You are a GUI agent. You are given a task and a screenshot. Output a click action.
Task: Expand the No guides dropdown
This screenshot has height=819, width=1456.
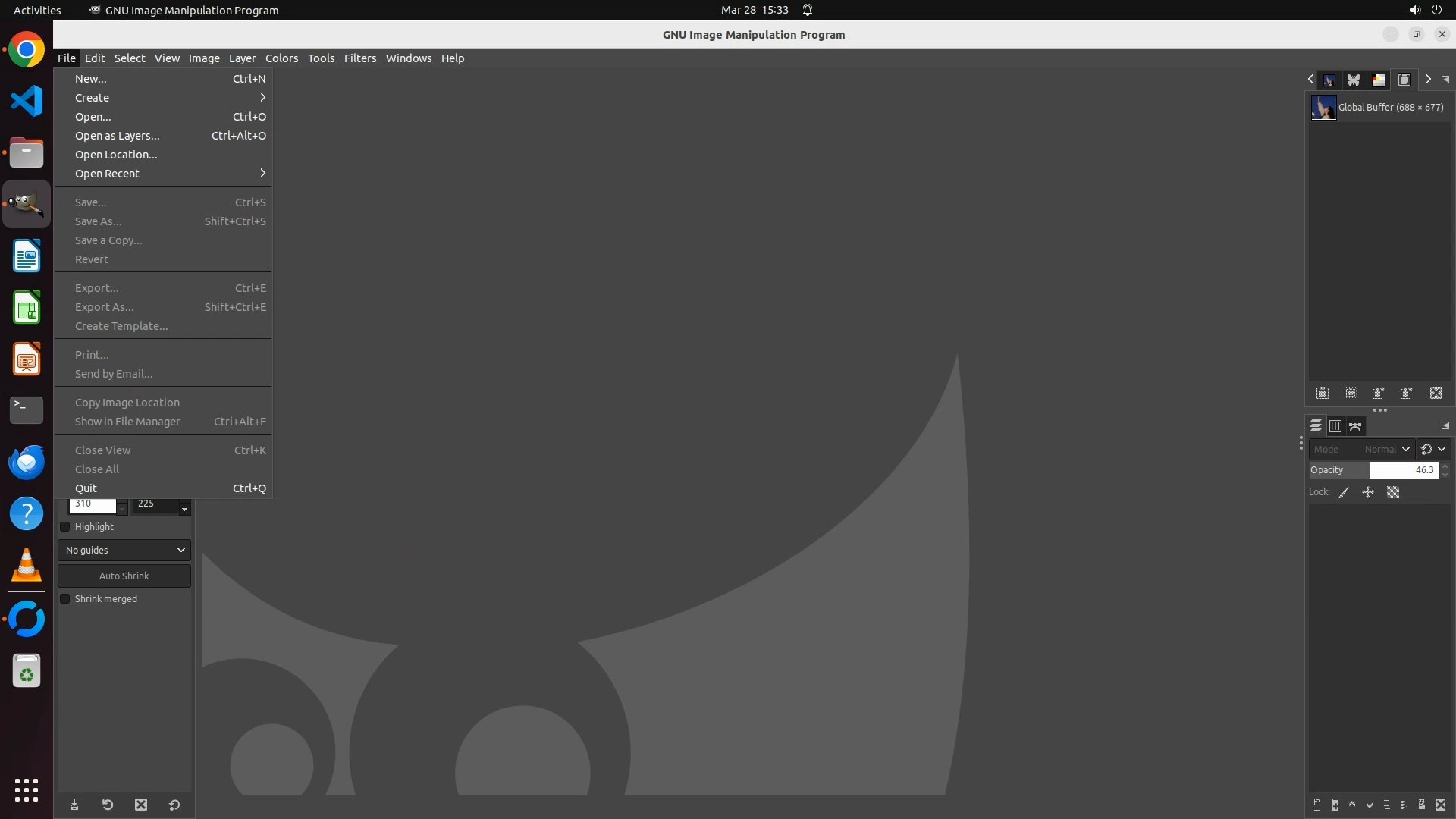tap(124, 550)
